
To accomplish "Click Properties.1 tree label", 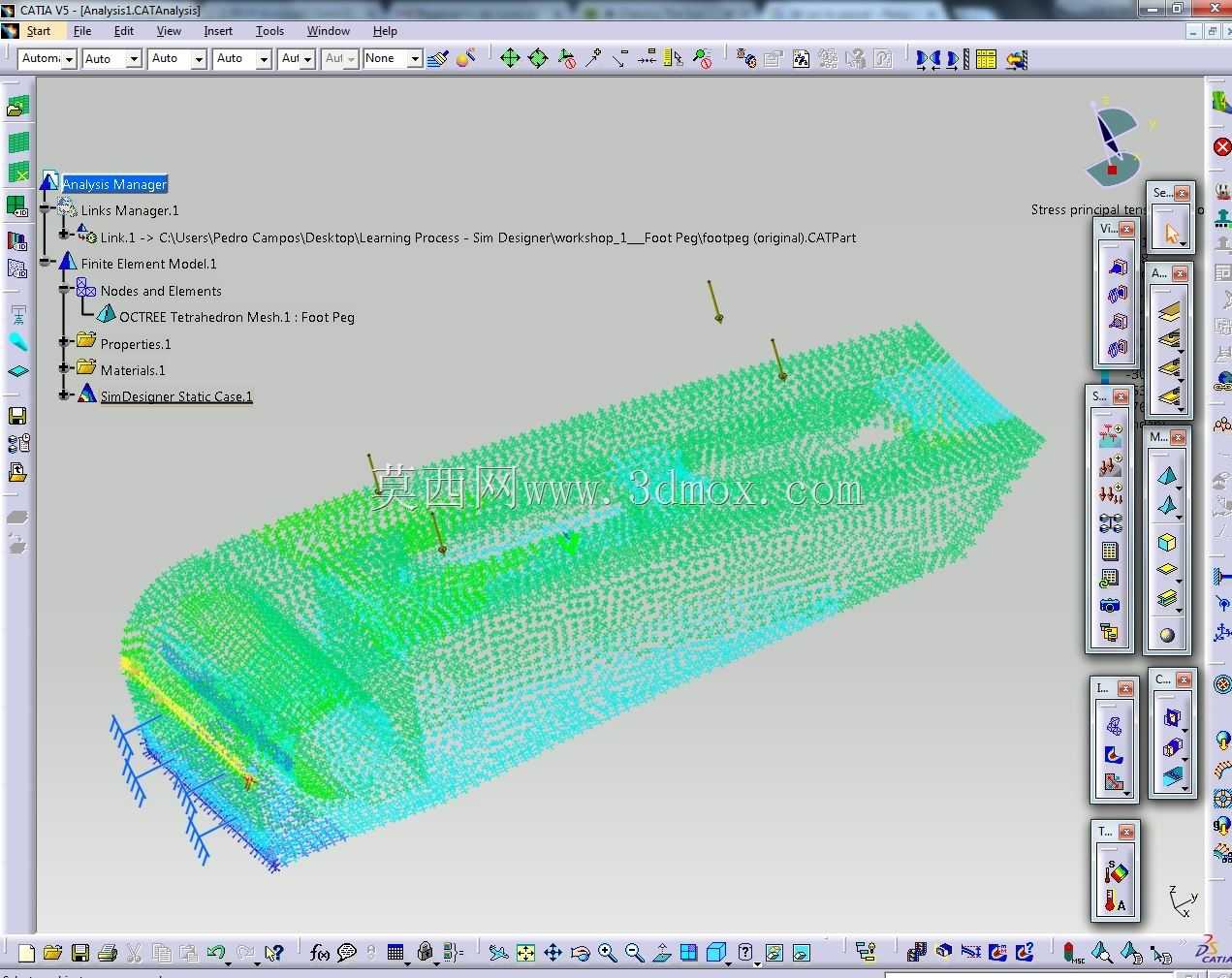I will point(136,344).
